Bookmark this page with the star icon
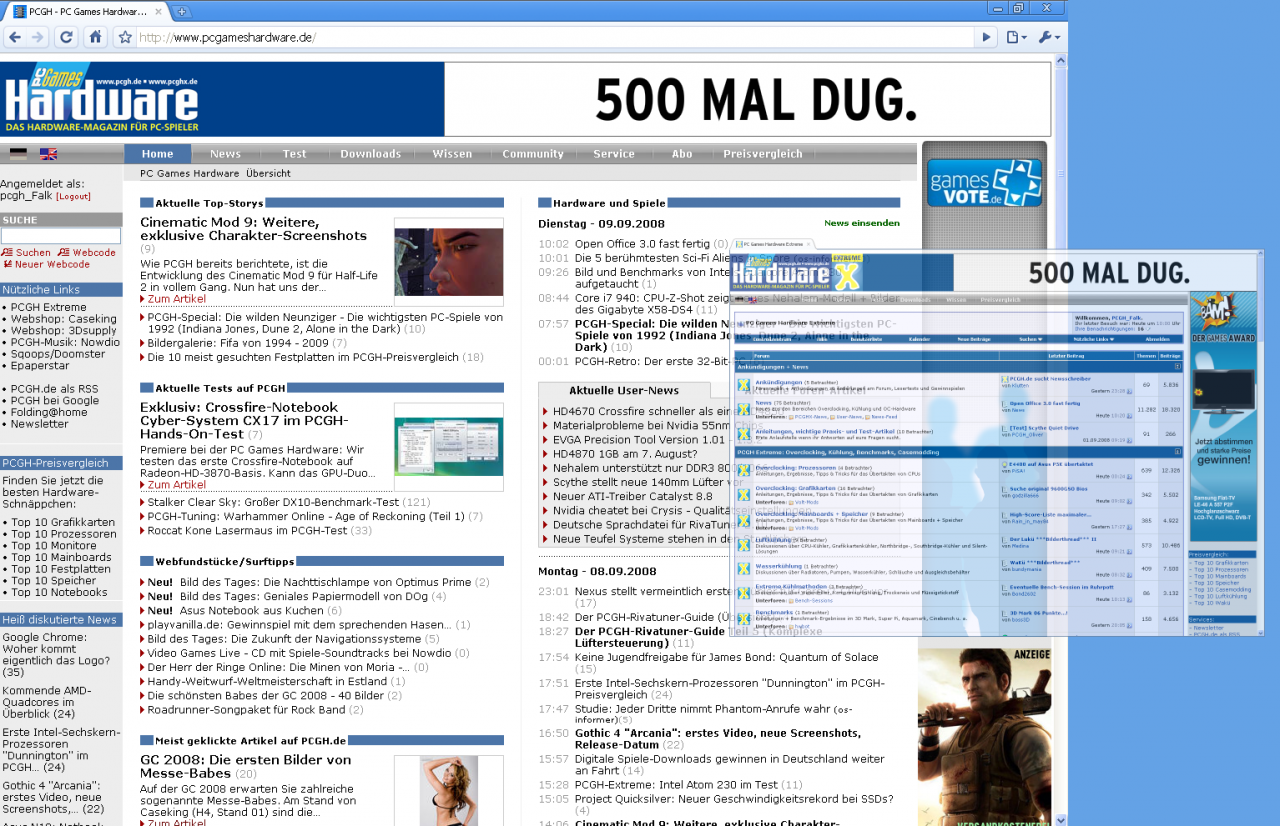This screenshot has height=826, width=1280. coord(124,37)
